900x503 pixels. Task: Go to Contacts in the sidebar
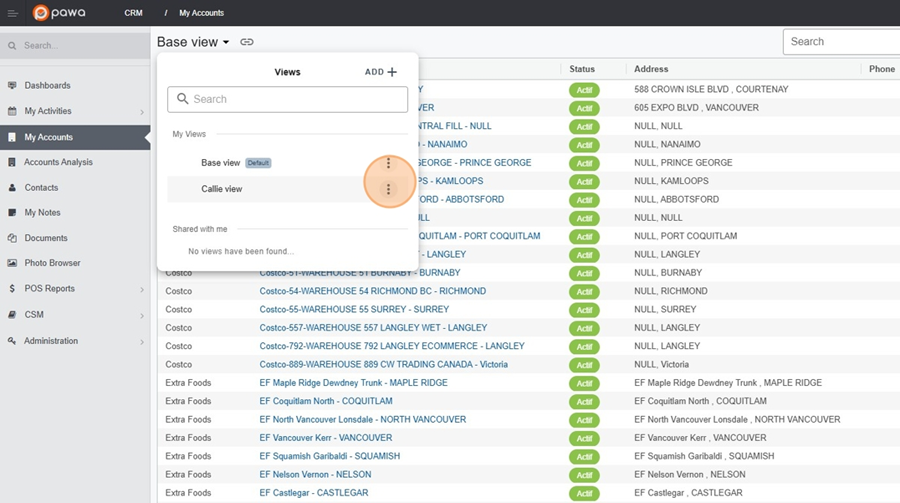[41, 188]
